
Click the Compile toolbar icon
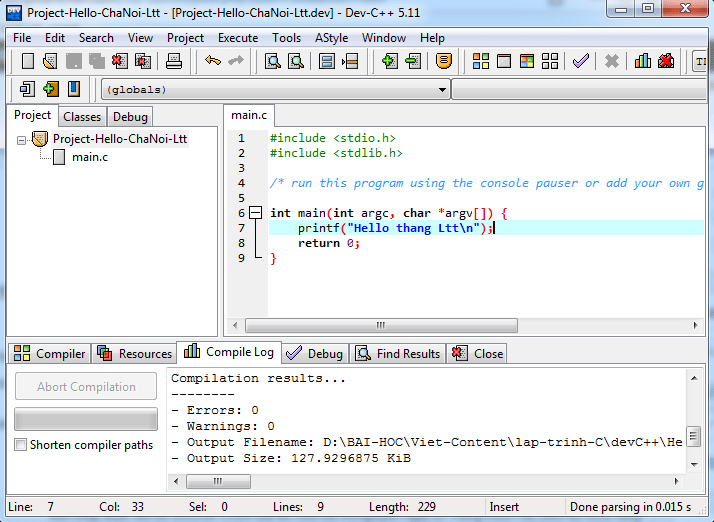coord(481,61)
